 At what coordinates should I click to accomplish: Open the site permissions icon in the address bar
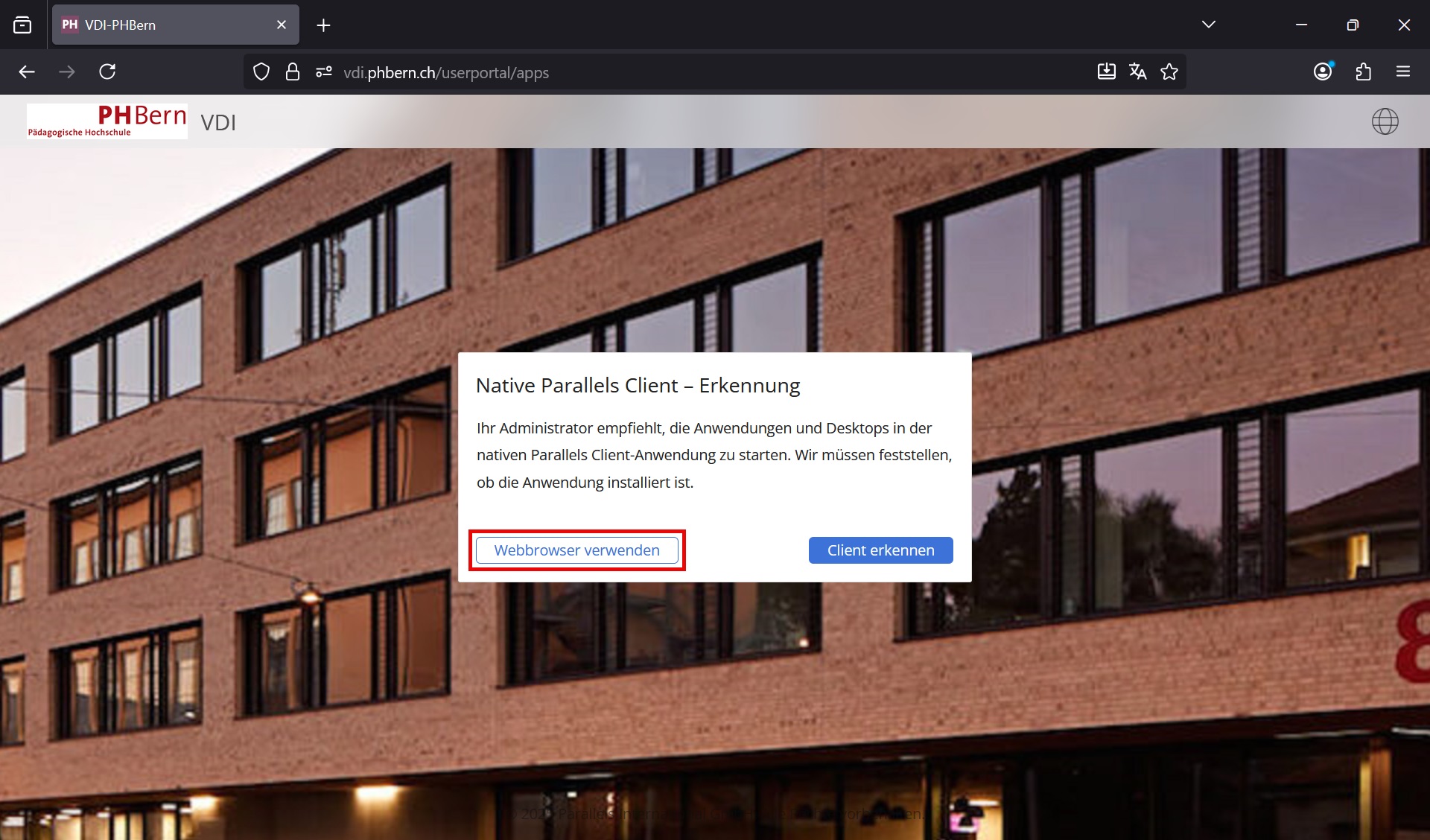323,72
